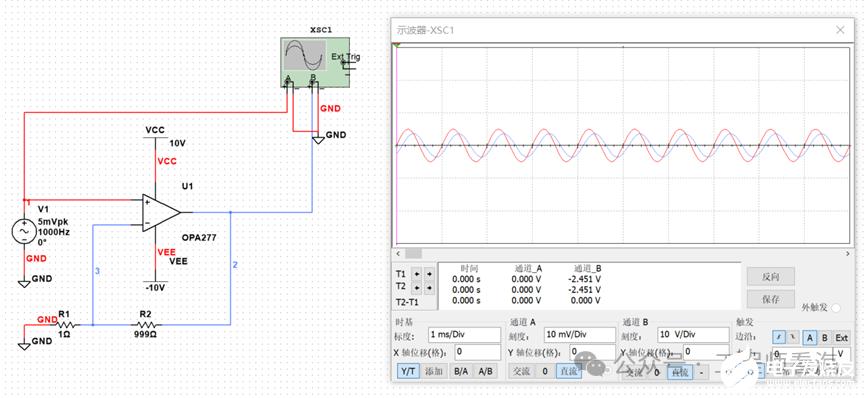
Task: Select the OPA277 op-amp symbol
Action: 162,213
